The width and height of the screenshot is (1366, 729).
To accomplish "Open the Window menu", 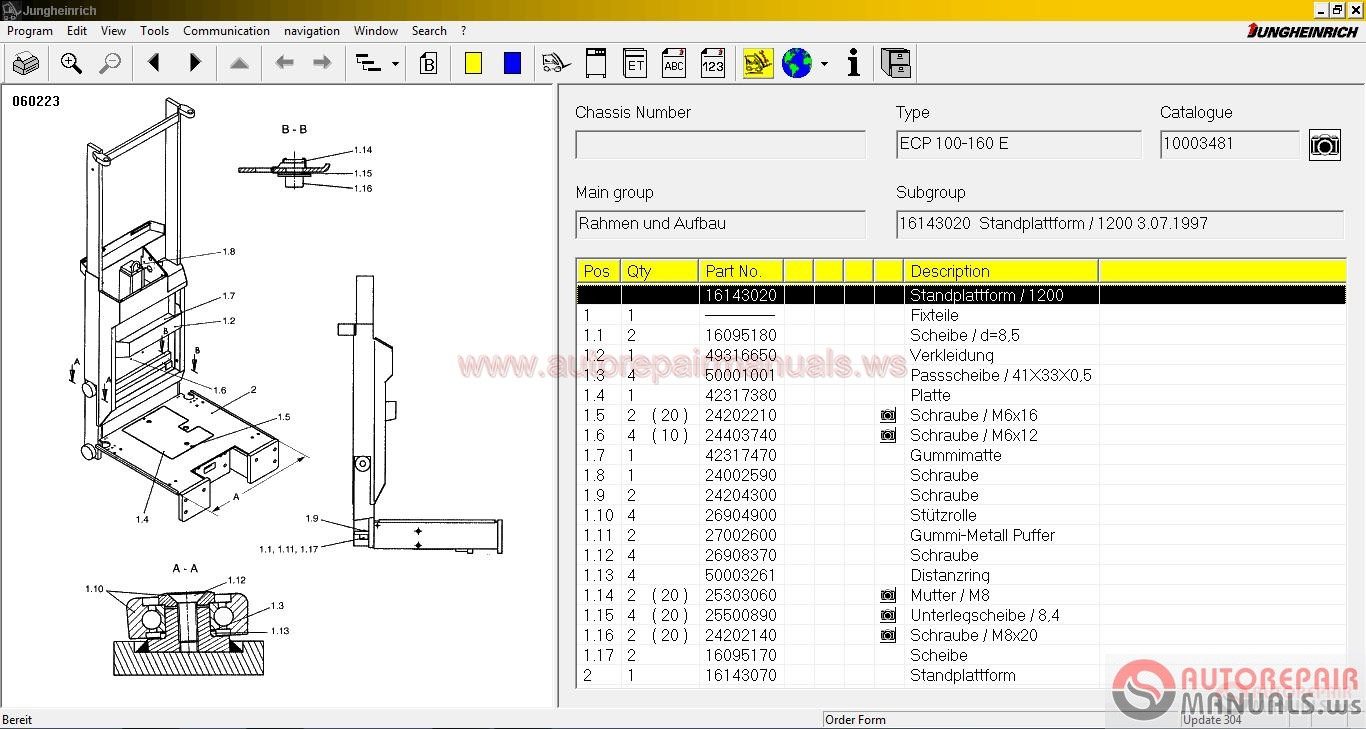I will (x=376, y=31).
